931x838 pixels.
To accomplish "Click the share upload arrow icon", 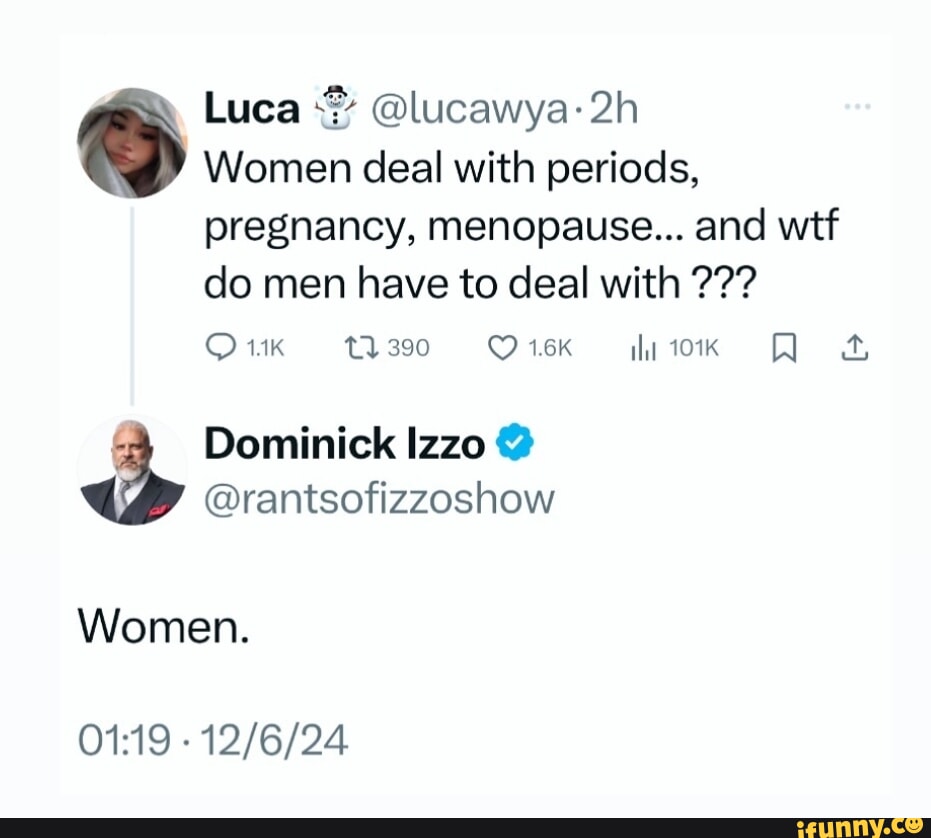I will click(x=855, y=348).
